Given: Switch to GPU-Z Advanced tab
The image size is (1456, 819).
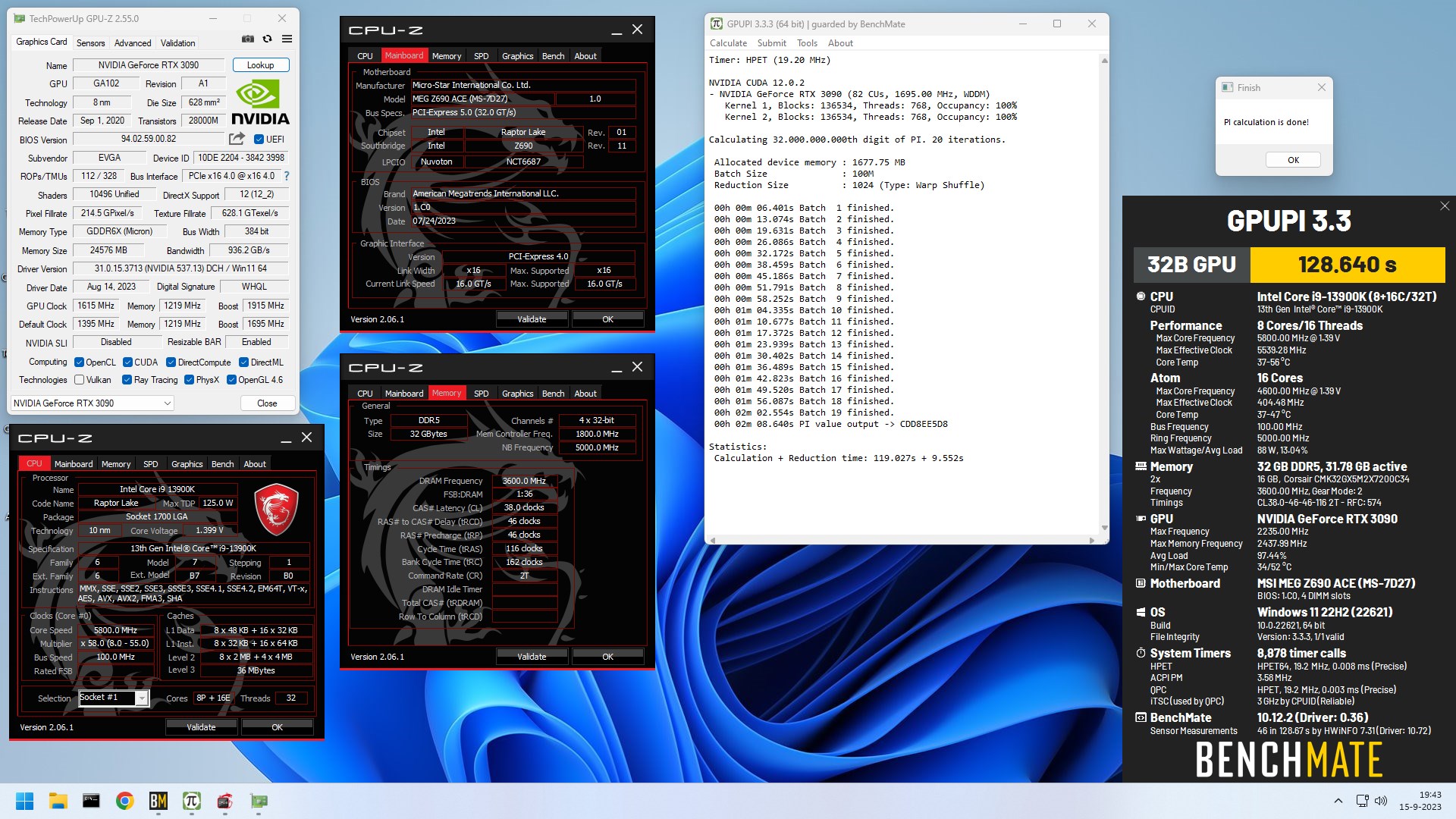Looking at the screenshot, I should point(133,43).
